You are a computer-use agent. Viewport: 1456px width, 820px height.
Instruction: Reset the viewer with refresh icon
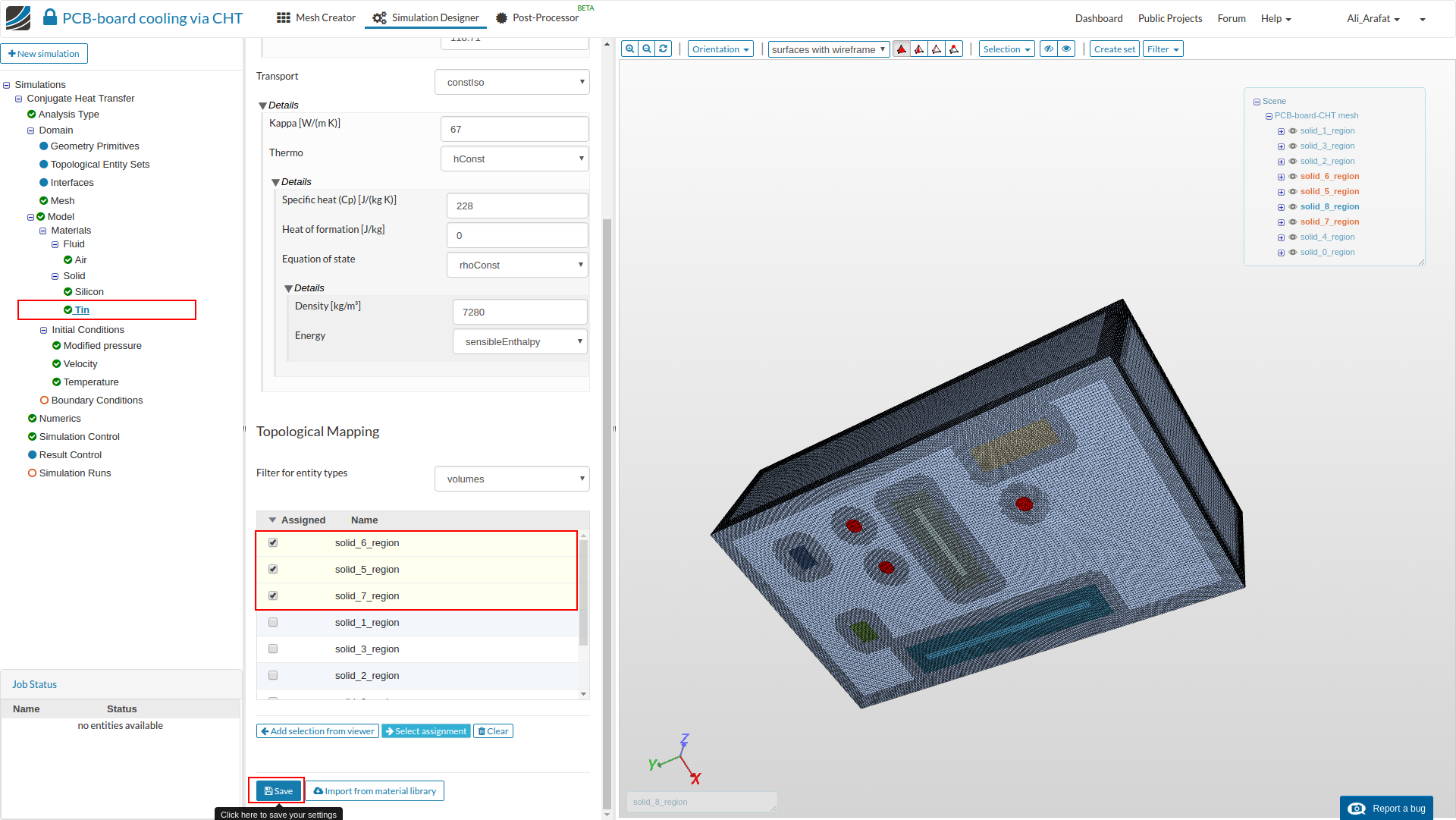coord(664,49)
